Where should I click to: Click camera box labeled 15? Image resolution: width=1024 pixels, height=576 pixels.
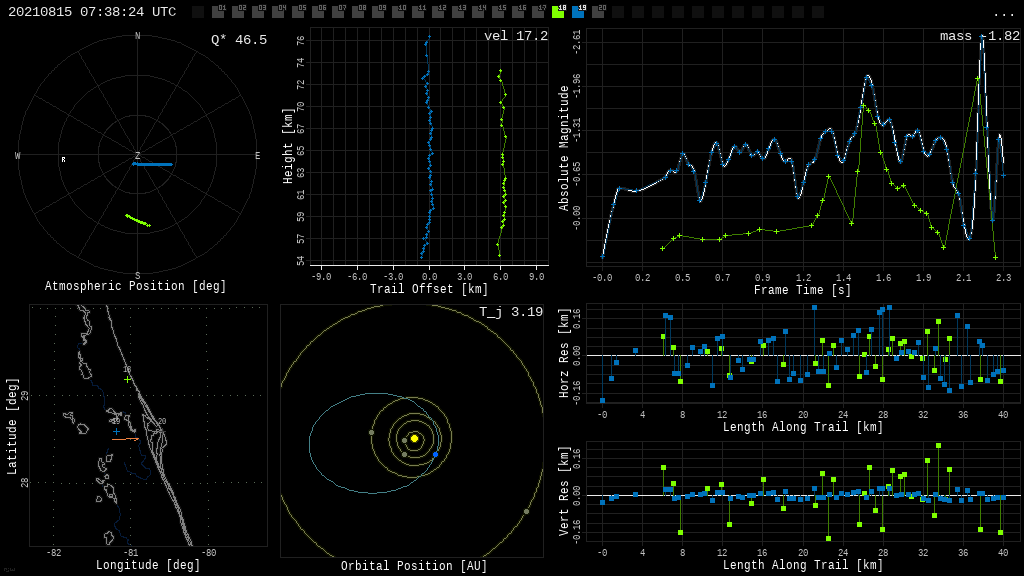(498, 12)
